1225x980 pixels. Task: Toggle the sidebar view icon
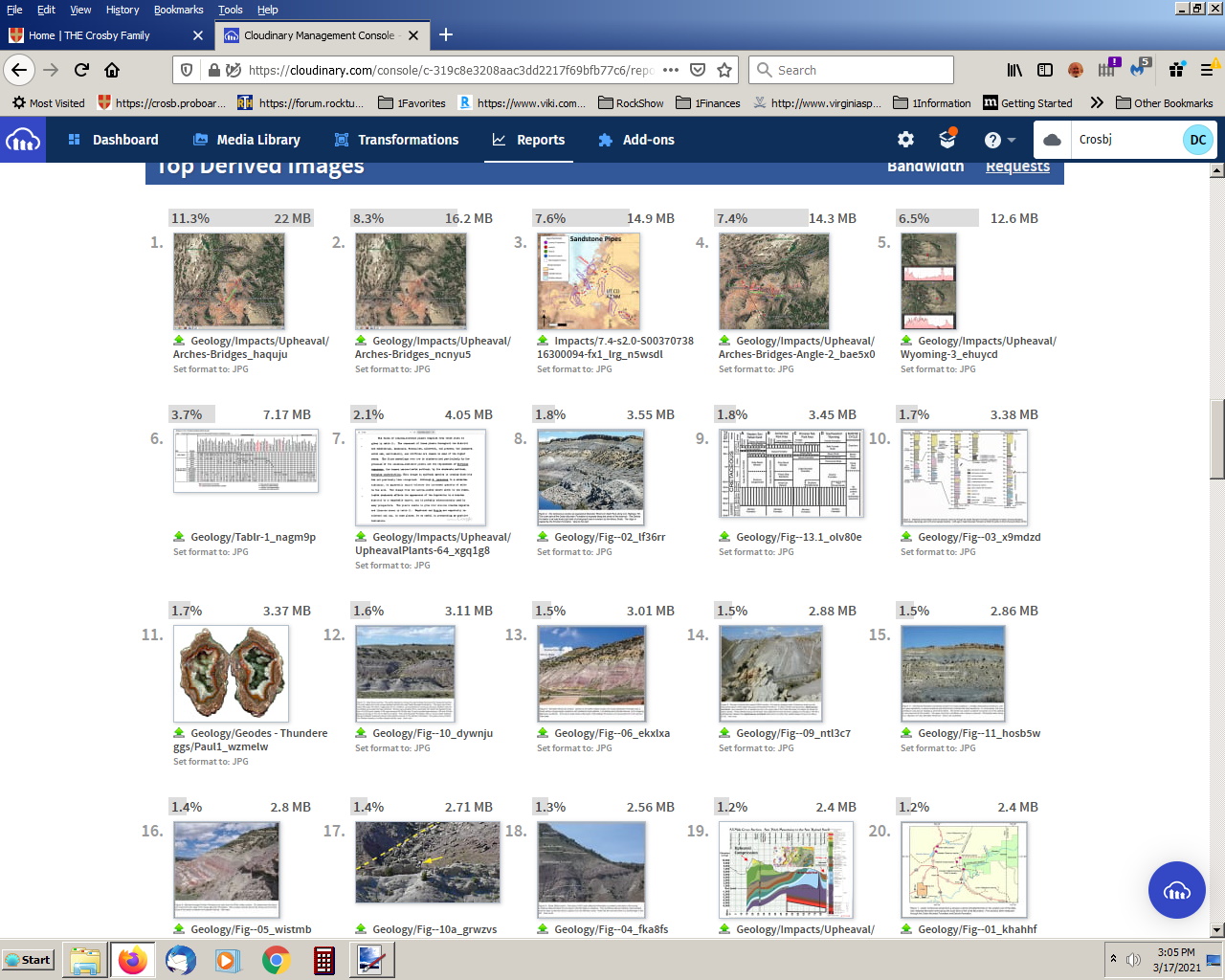(1045, 70)
